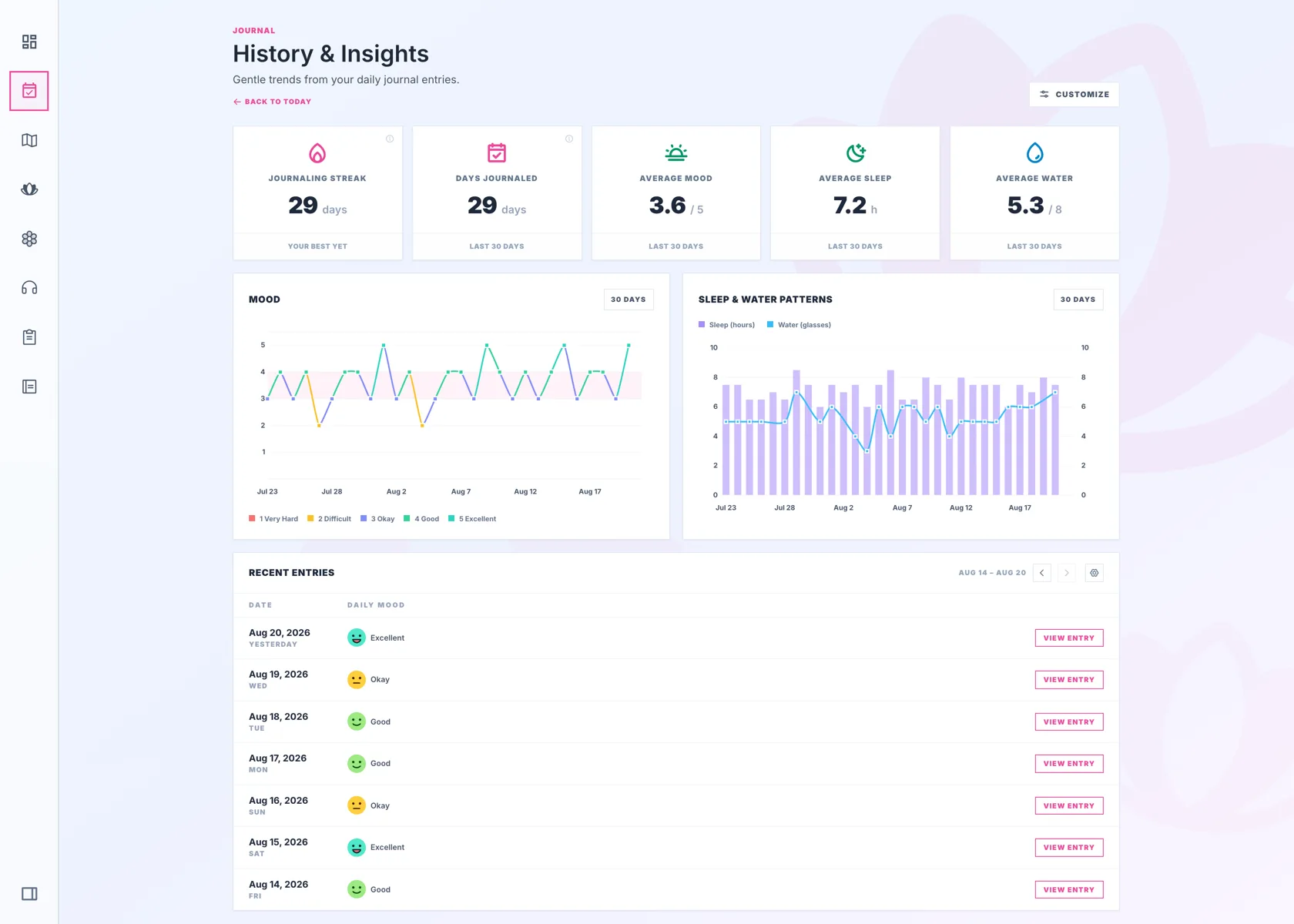Open Sleep & Water 30 DAYS range selector
Image resolution: width=1294 pixels, height=924 pixels.
pyautogui.click(x=1078, y=300)
